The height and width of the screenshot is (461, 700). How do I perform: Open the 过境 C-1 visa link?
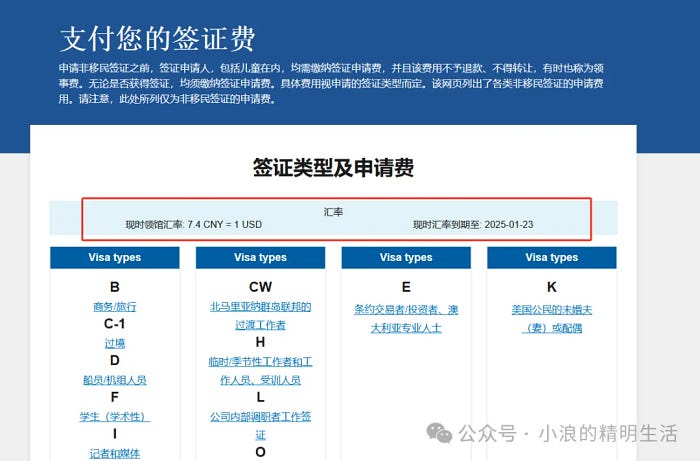point(115,343)
